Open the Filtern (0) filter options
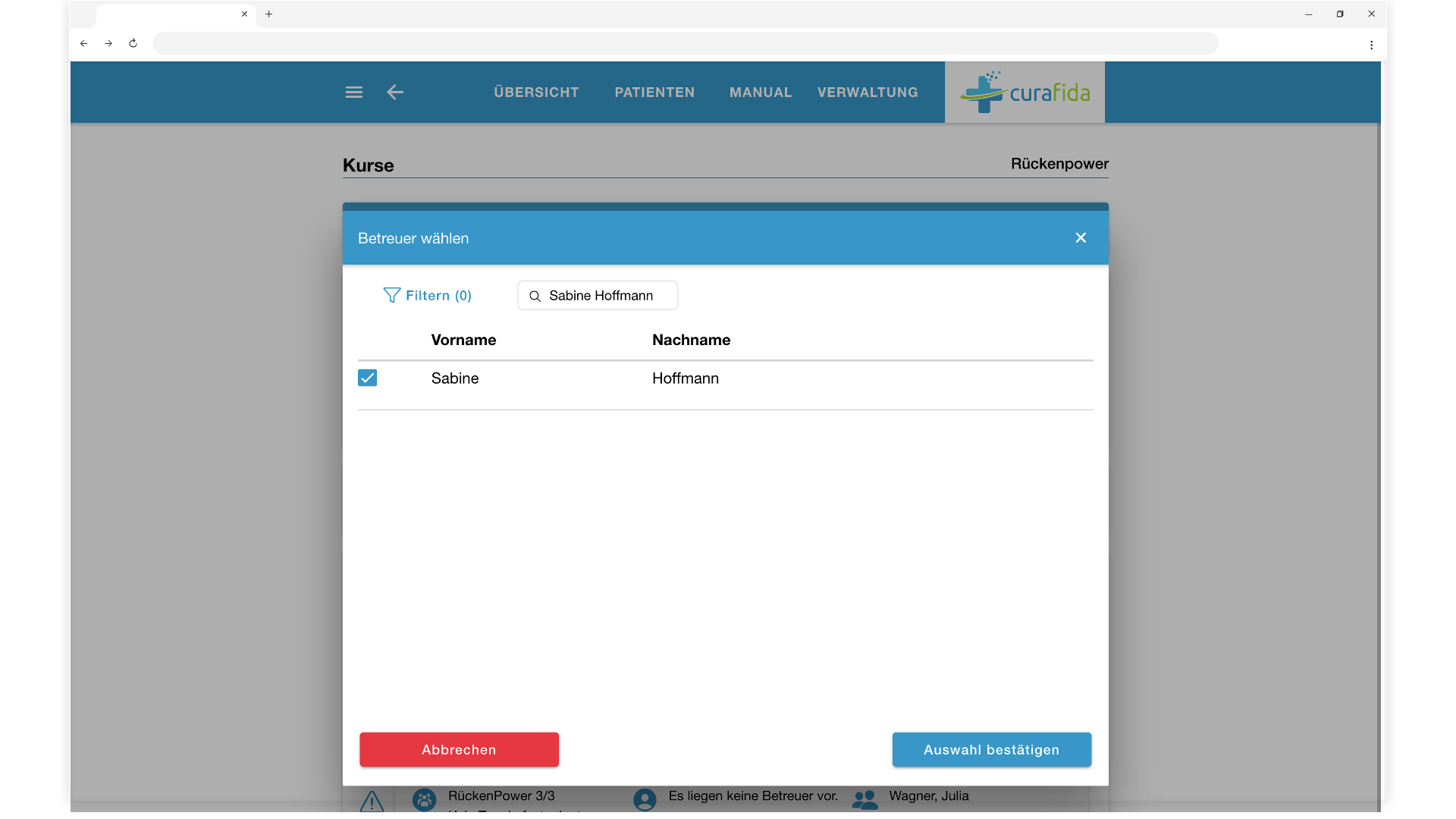This screenshot has width=1456, height=819. click(427, 296)
